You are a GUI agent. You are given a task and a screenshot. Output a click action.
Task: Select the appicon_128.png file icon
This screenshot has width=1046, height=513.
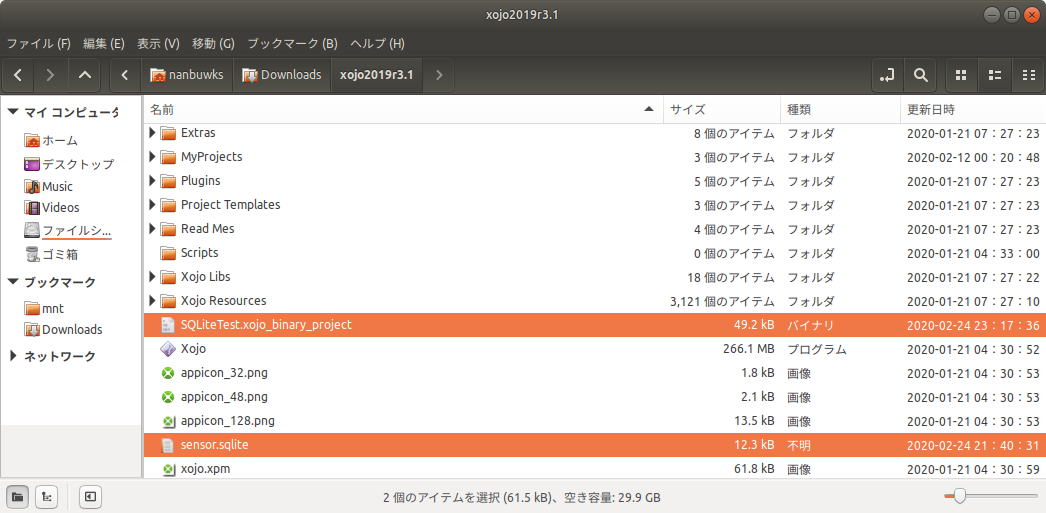pos(168,421)
